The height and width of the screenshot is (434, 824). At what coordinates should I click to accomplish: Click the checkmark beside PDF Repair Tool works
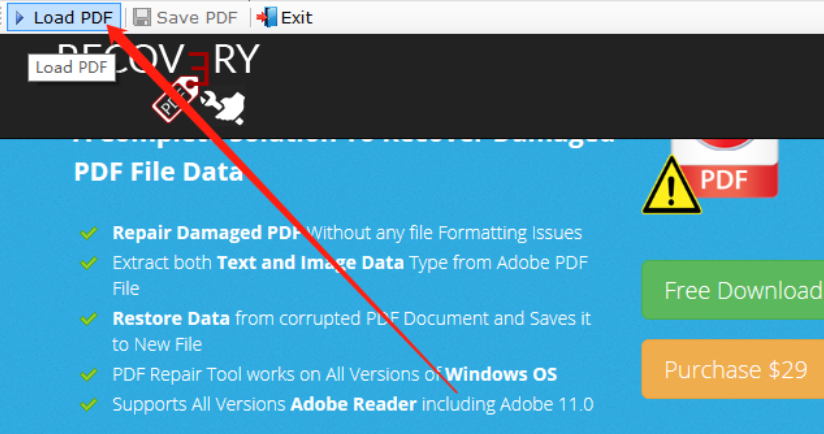pos(89,376)
